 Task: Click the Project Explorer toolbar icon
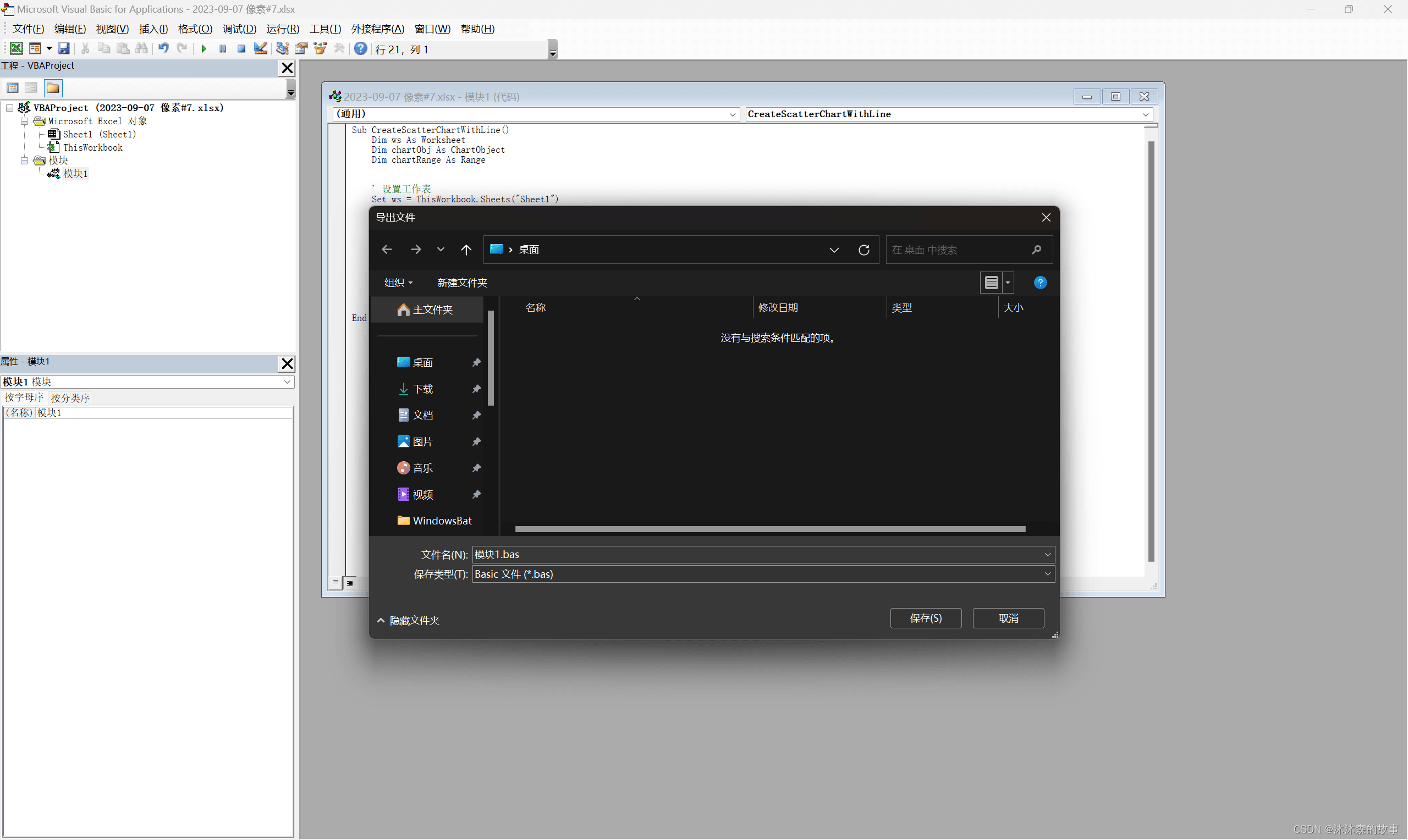tap(283, 49)
